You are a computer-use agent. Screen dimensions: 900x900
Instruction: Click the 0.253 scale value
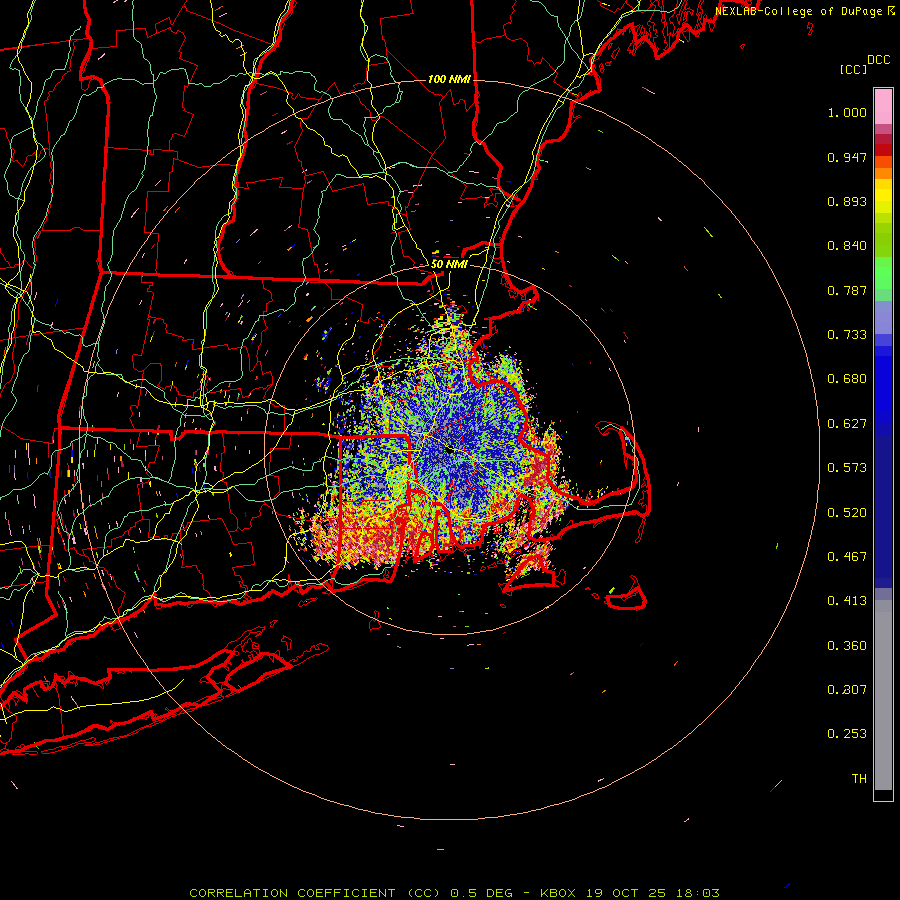pos(847,734)
